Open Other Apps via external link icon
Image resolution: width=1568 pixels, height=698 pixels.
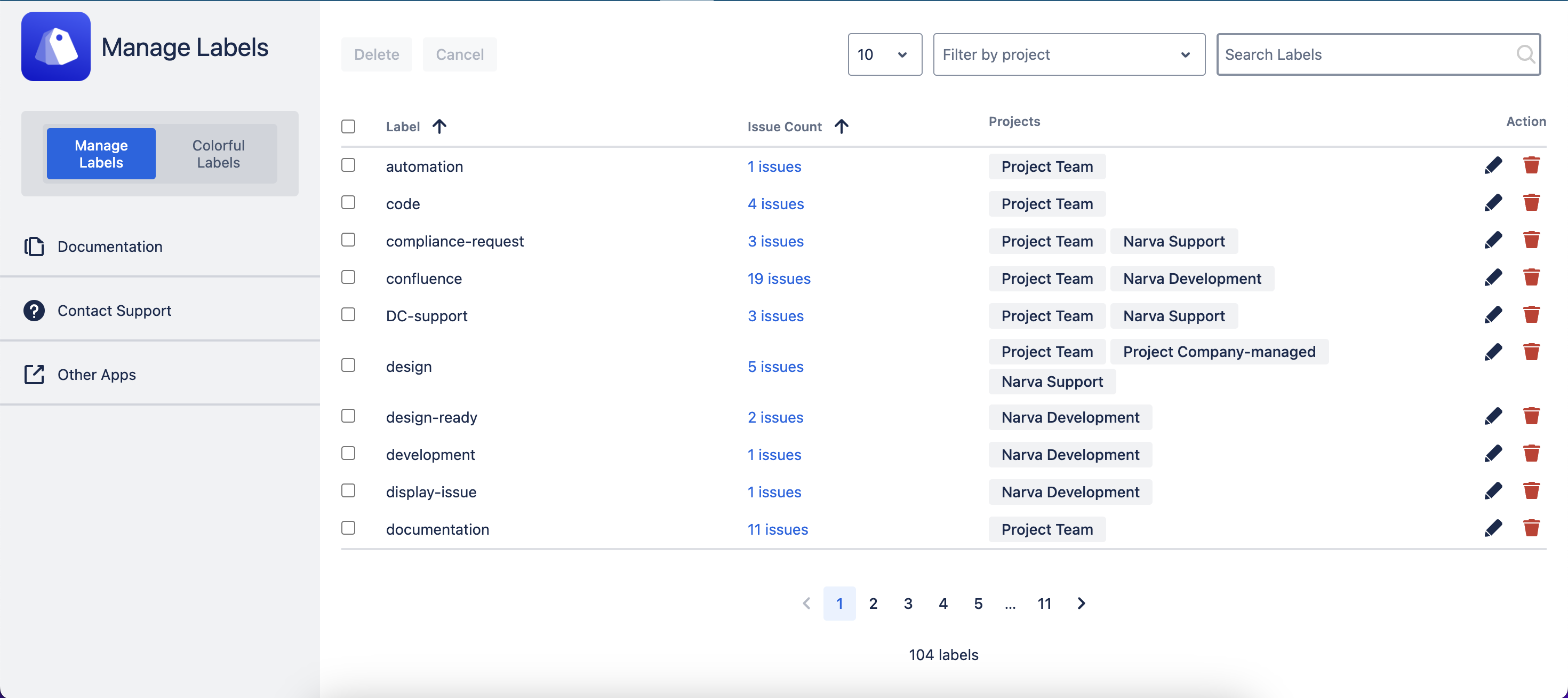(x=34, y=375)
